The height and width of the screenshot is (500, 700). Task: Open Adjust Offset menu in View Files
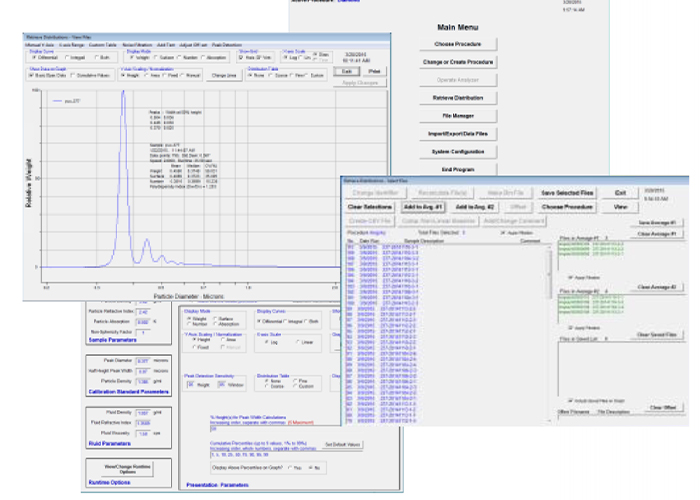coord(193,45)
